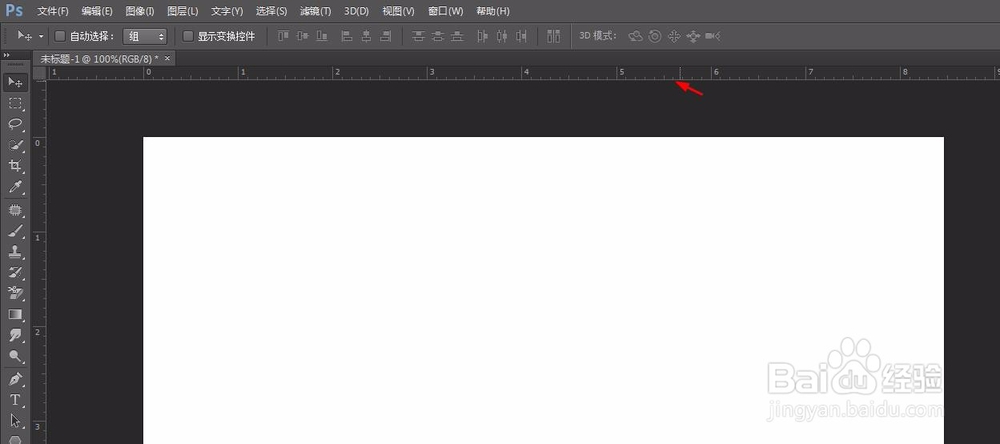
Task: Click the Align horizontal centers icon
Action: pyautogui.click(x=366, y=36)
